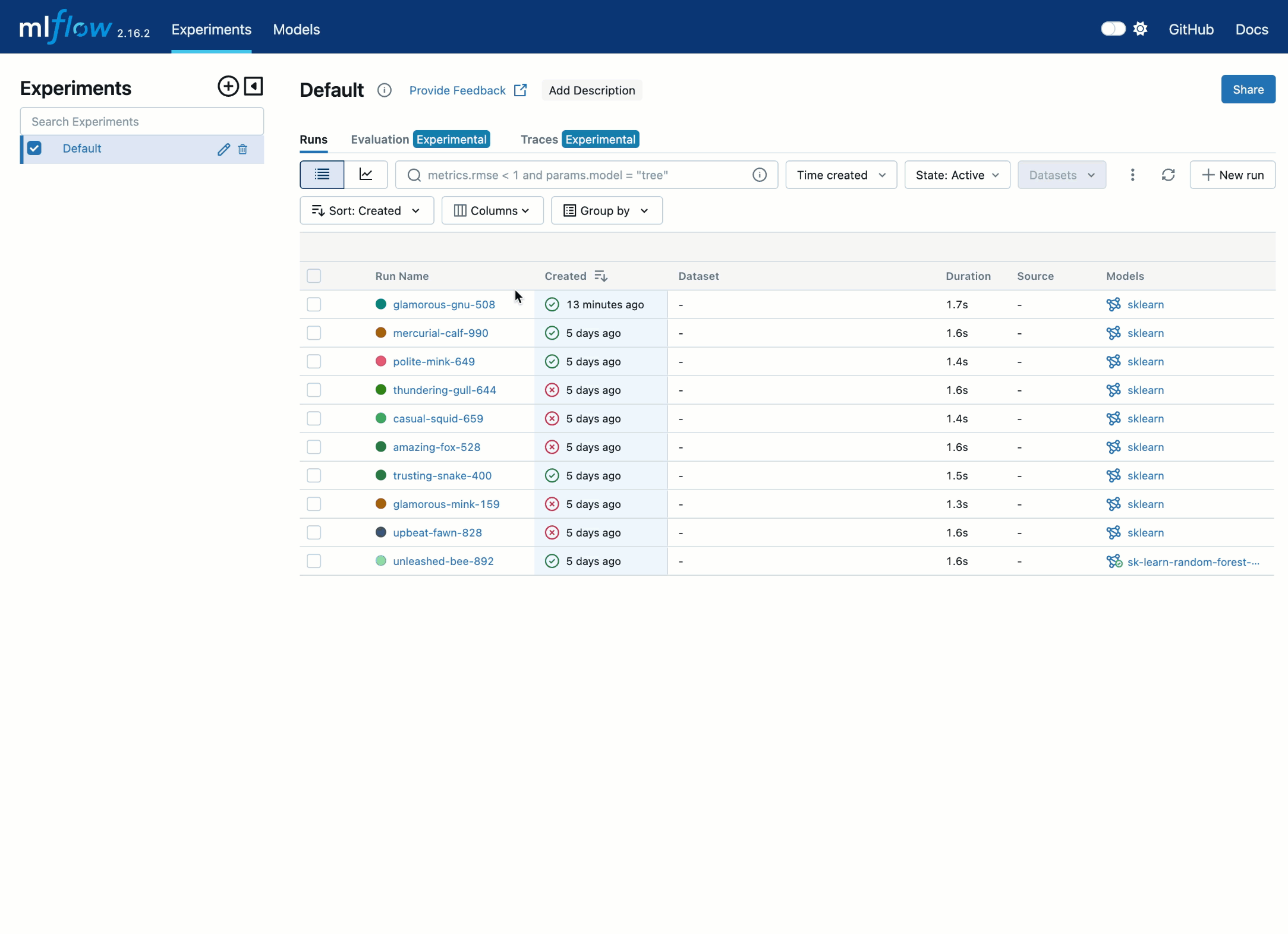The width and height of the screenshot is (1288, 934).
Task: Create a new experiment with the plus icon
Action: 228,86
